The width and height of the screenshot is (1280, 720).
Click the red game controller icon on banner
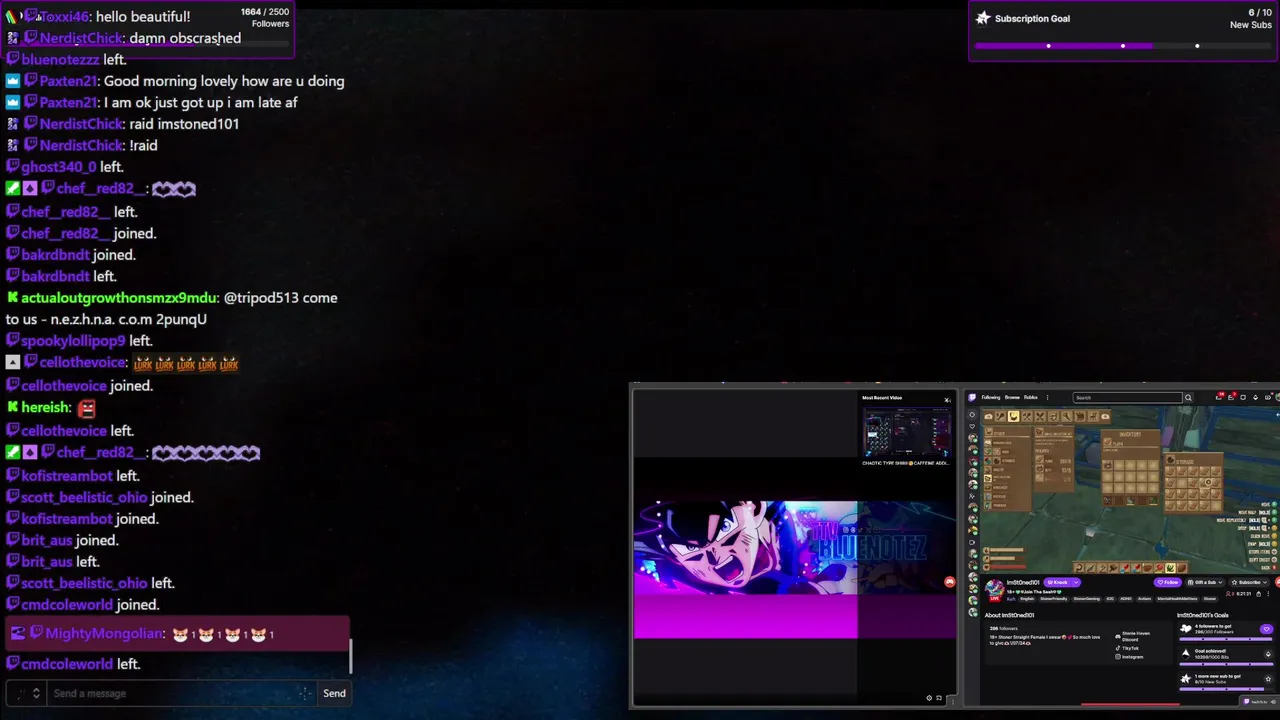pos(950,582)
